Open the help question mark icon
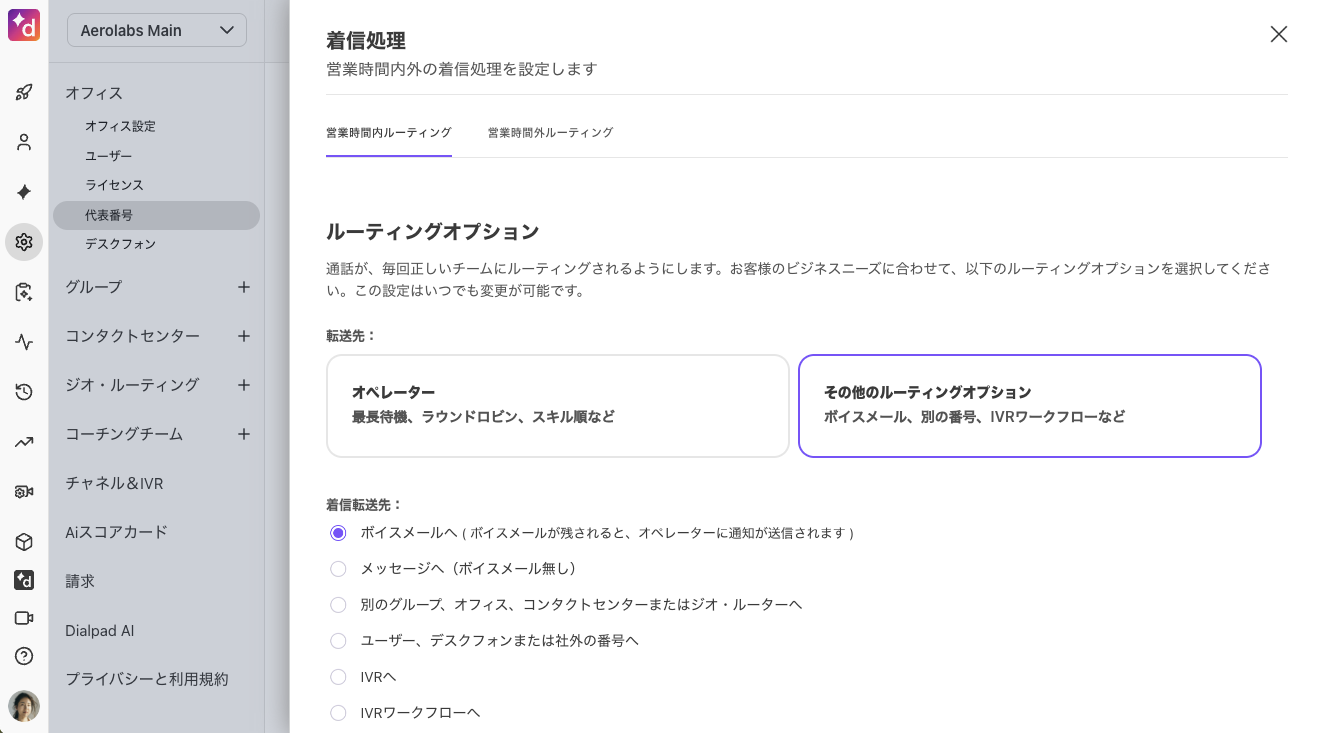 24,656
